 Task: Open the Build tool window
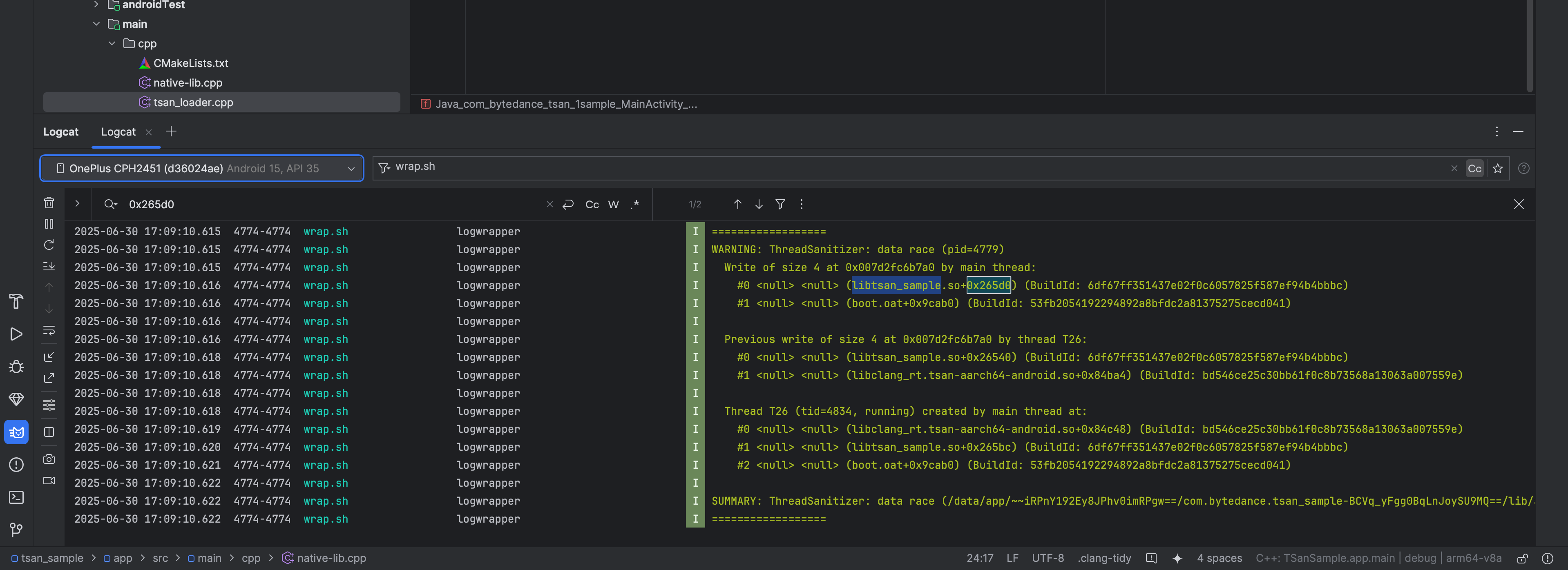16,301
